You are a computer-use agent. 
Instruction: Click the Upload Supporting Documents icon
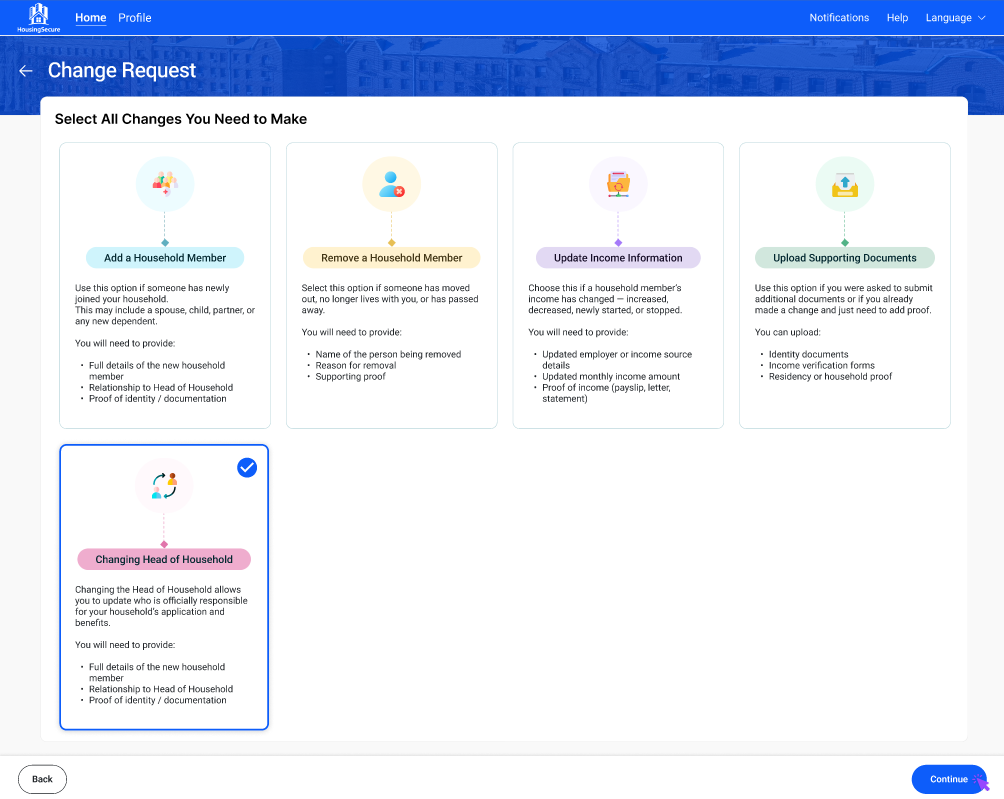[844, 184]
